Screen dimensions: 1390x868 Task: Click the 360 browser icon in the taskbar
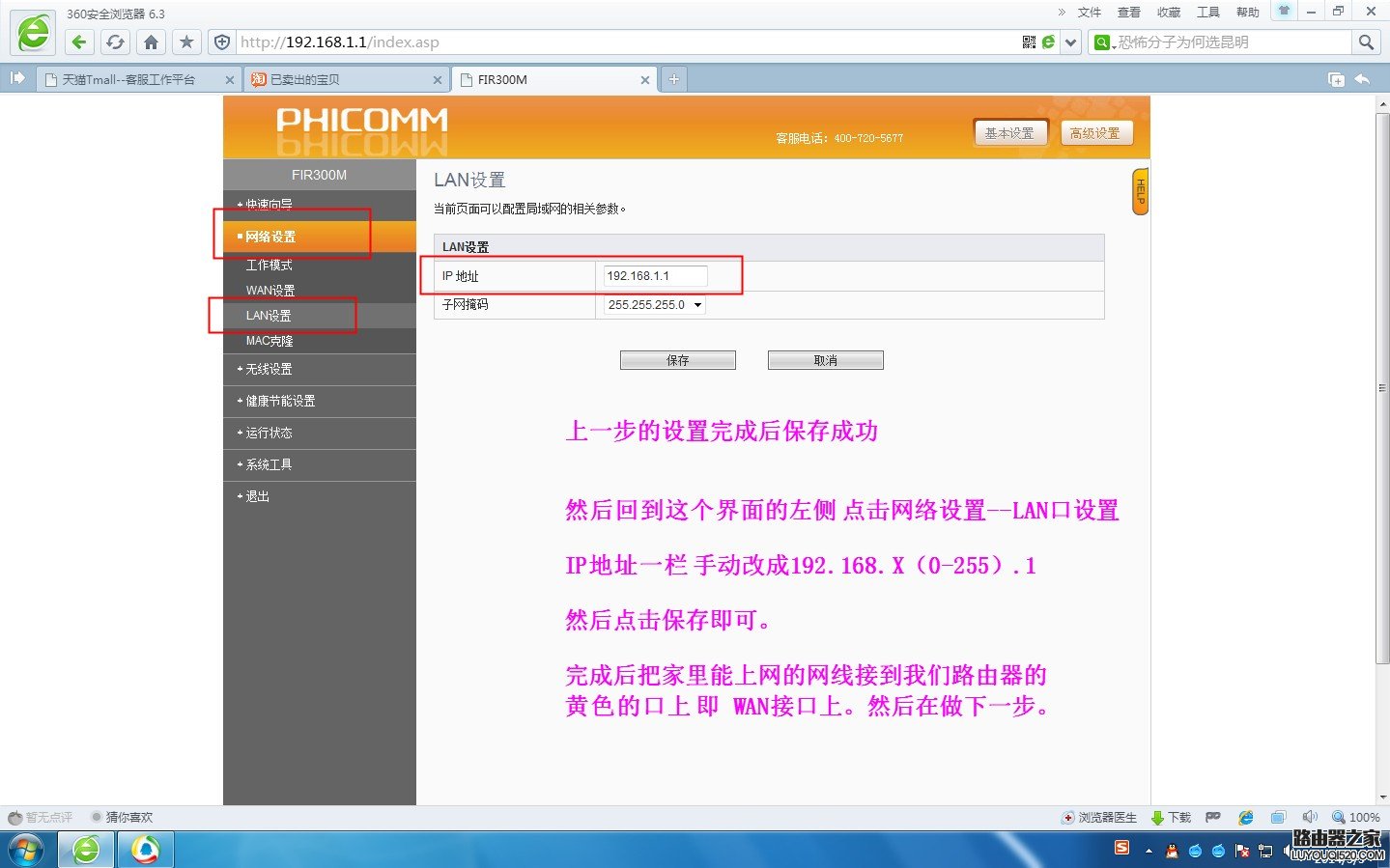tap(85, 849)
